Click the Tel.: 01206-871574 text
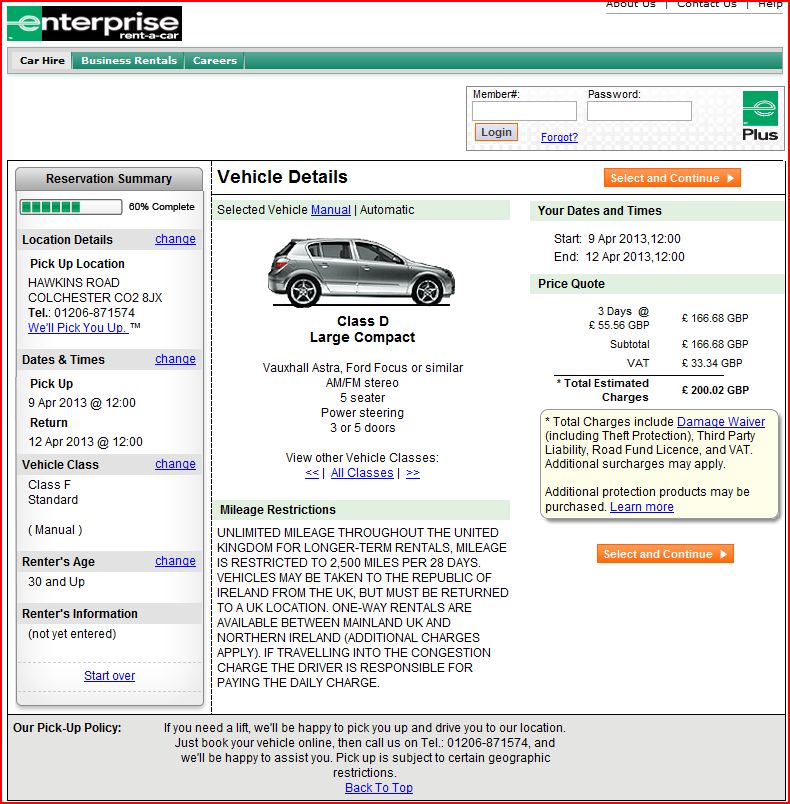The width and height of the screenshot is (790, 804). [82, 313]
